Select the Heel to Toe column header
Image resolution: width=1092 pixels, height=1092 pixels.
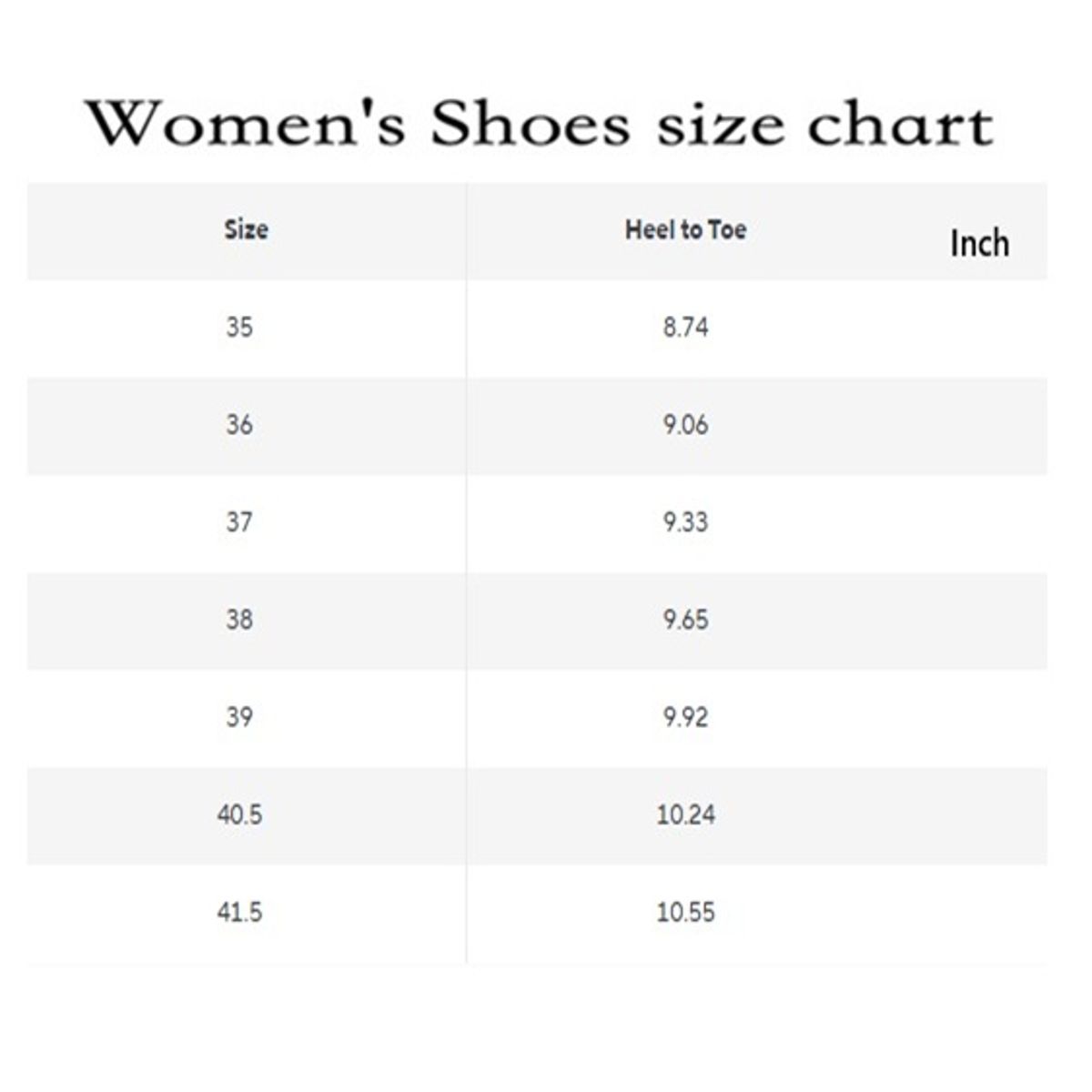(685, 229)
